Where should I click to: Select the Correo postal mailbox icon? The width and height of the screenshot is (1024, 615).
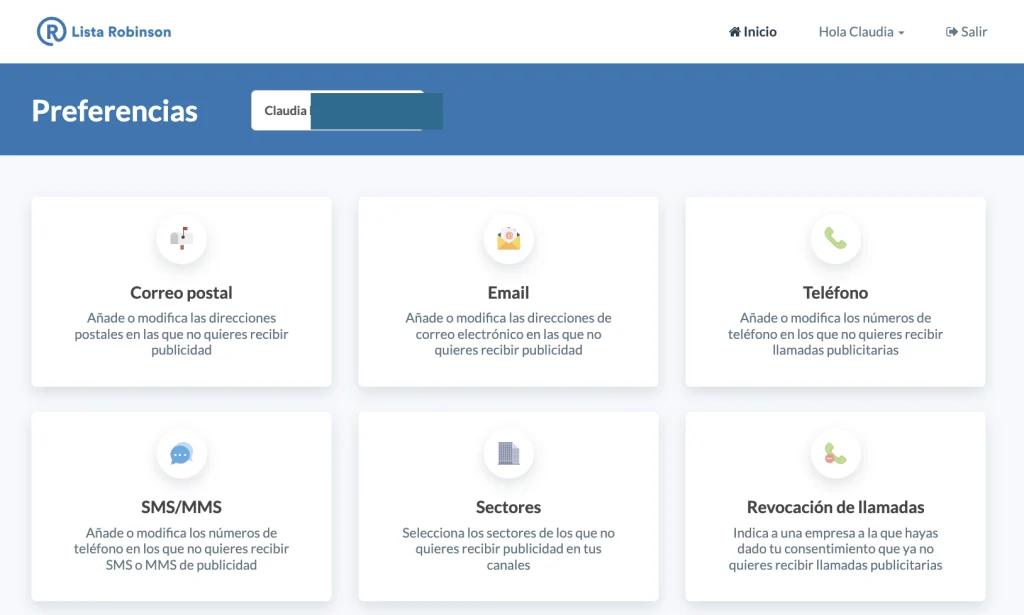181,239
